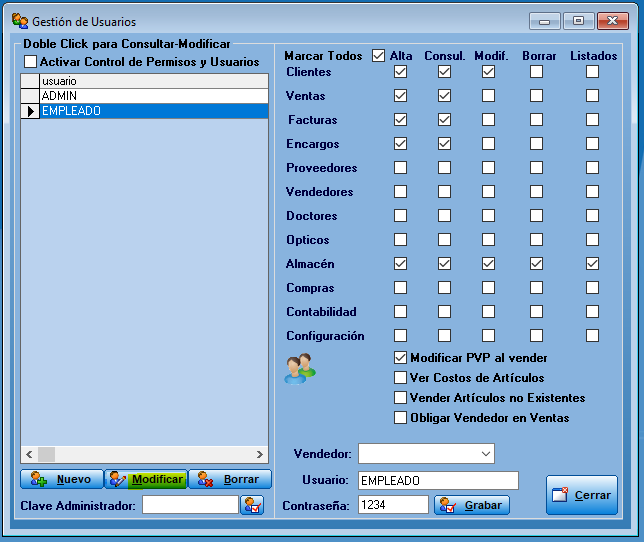Check Configuración Alta permission
This screenshot has height=542, width=644.
[x=400, y=335]
